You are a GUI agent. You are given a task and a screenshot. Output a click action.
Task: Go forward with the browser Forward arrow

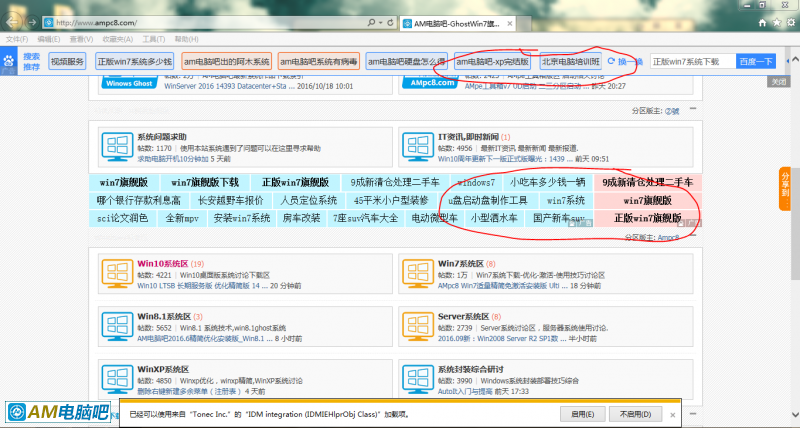pos(32,22)
